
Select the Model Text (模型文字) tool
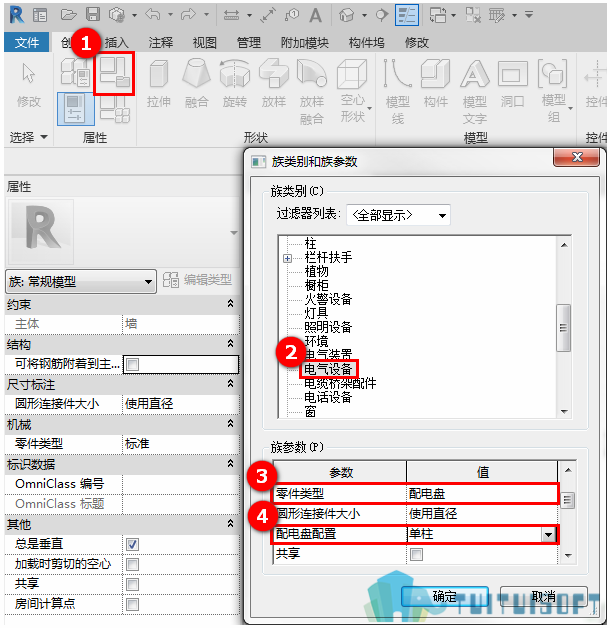[x=475, y=91]
